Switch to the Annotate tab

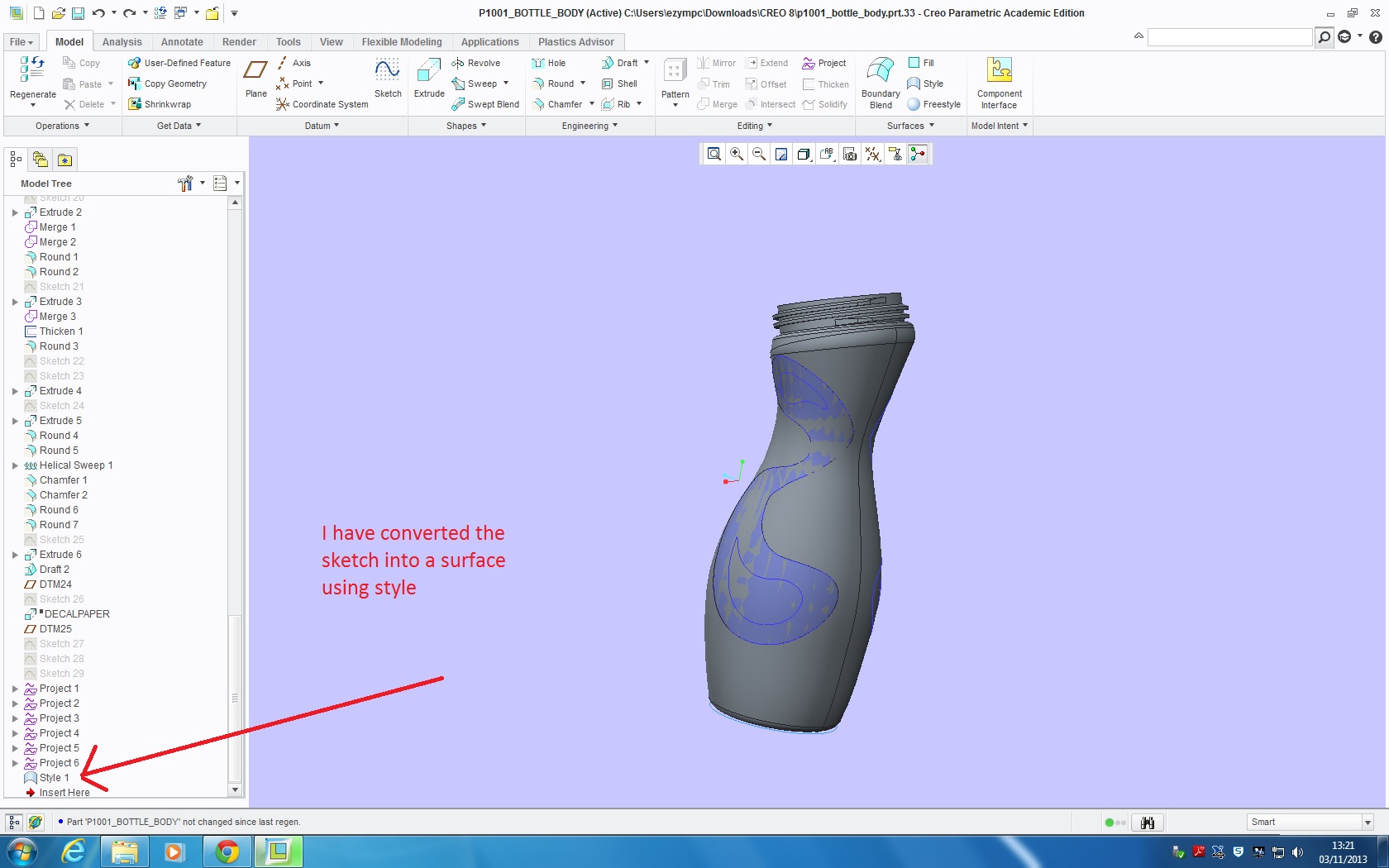point(182,42)
